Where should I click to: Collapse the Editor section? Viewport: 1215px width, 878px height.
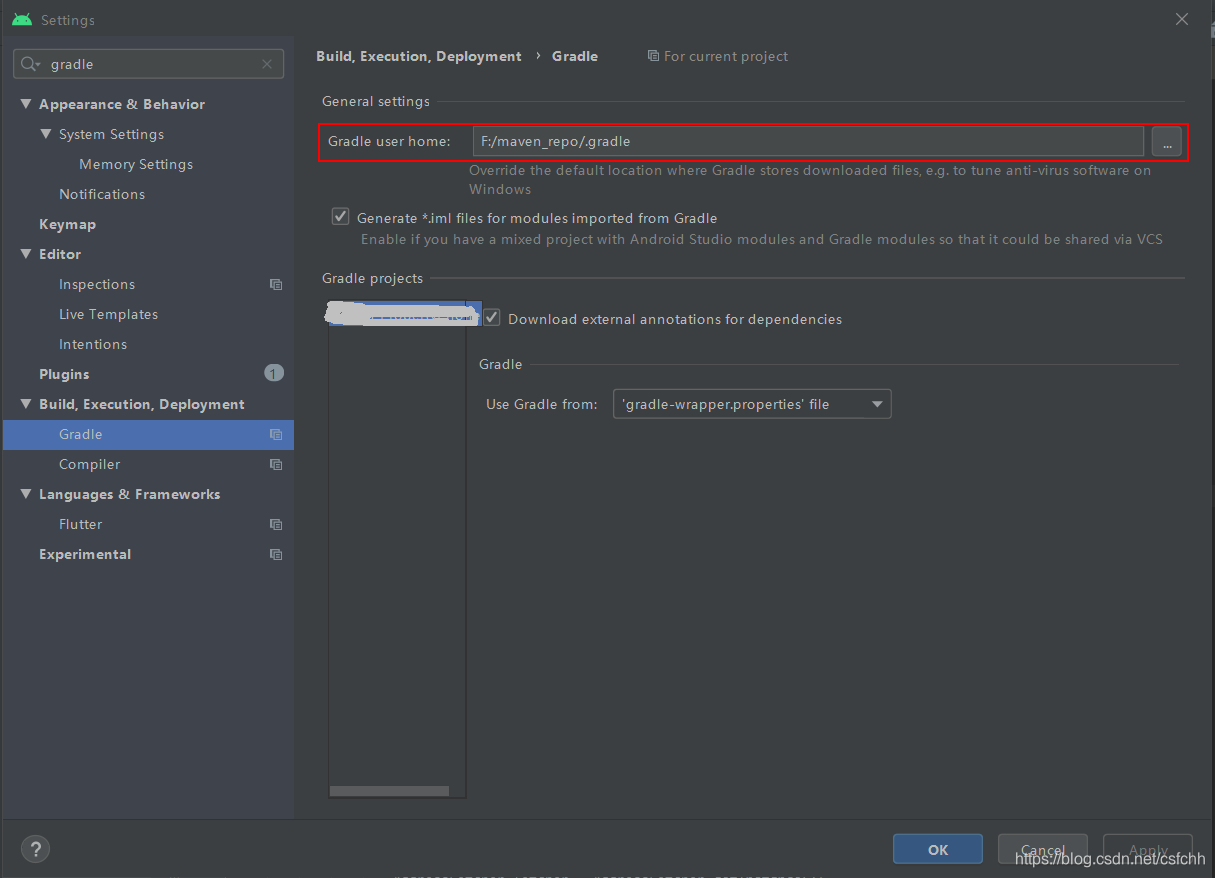point(26,254)
